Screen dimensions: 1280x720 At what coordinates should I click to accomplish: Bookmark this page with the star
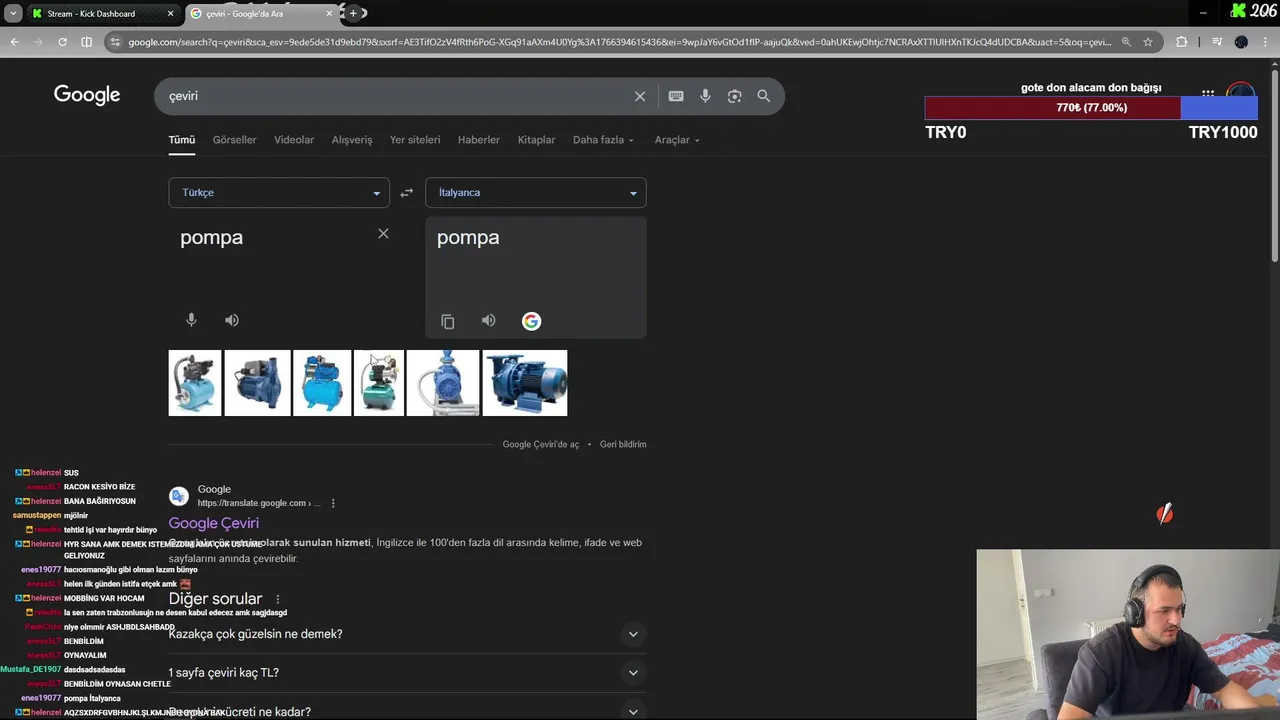(x=1148, y=42)
